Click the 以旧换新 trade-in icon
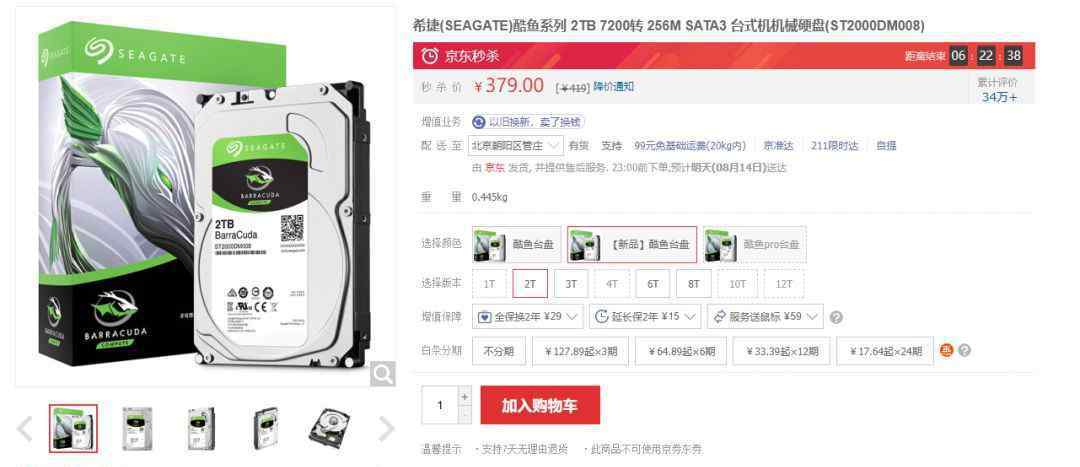1080x467 pixels. coord(479,123)
